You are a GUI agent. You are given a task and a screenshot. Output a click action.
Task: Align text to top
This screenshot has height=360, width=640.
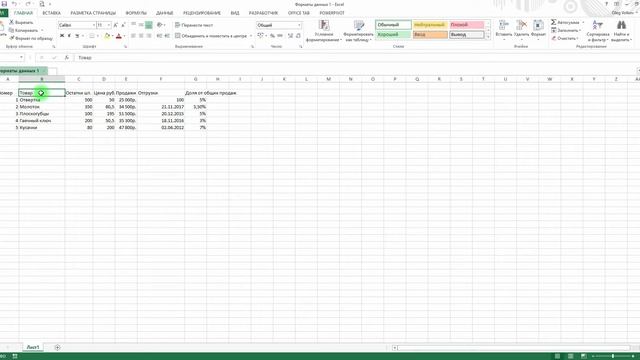[x=133, y=25]
